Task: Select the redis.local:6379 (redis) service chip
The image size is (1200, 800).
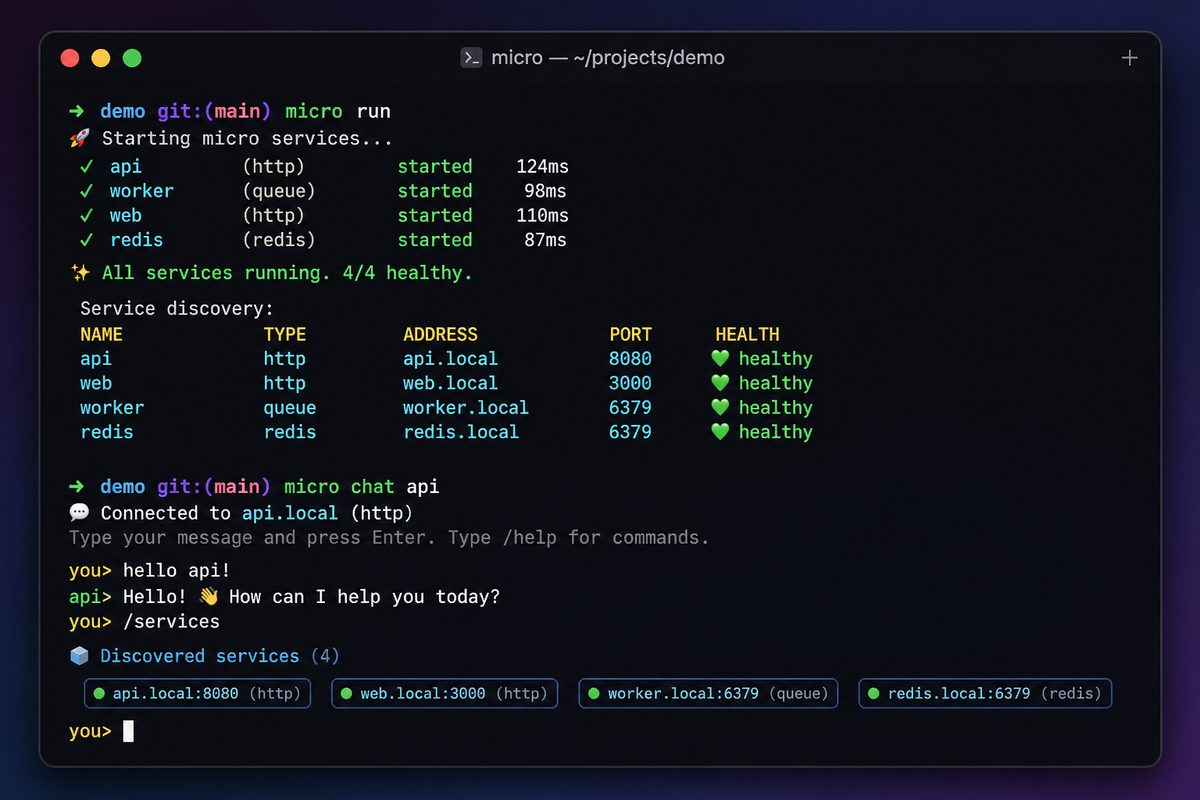Action: [986, 693]
